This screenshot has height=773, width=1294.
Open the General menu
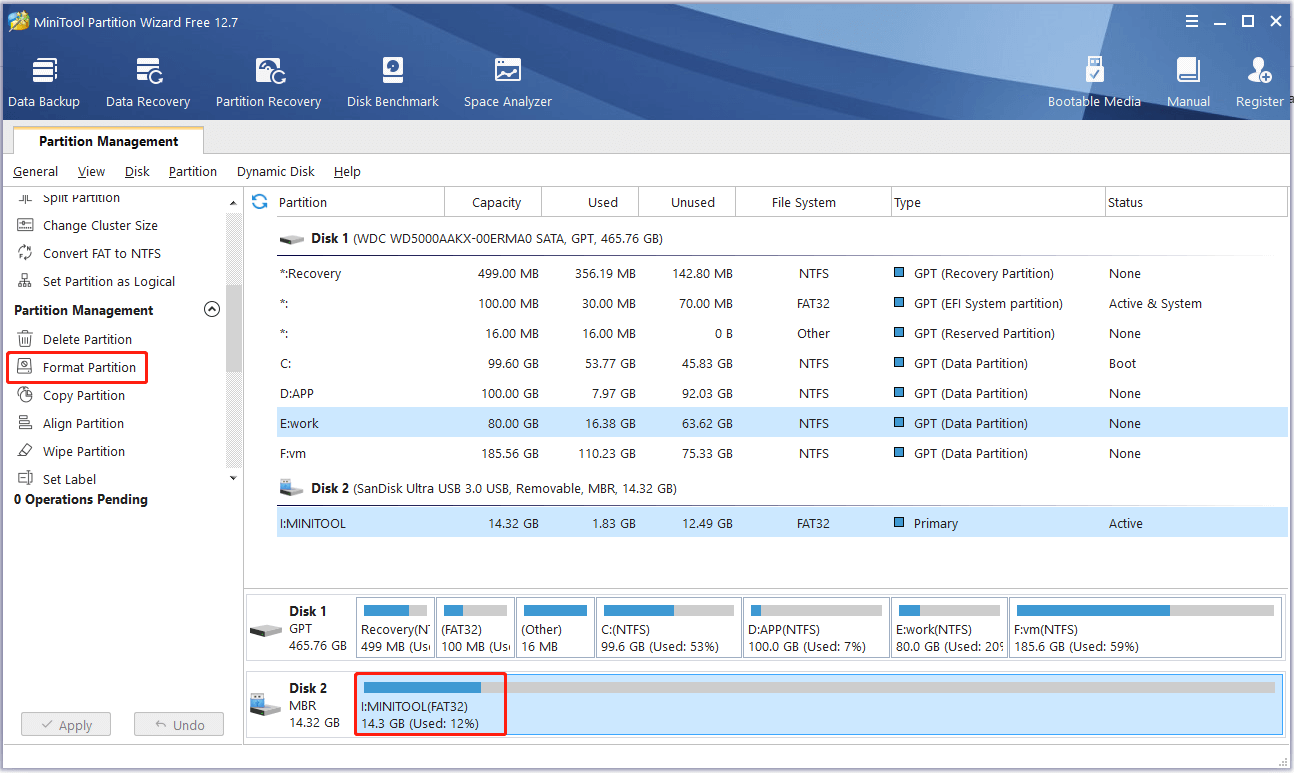pyautogui.click(x=35, y=172)
